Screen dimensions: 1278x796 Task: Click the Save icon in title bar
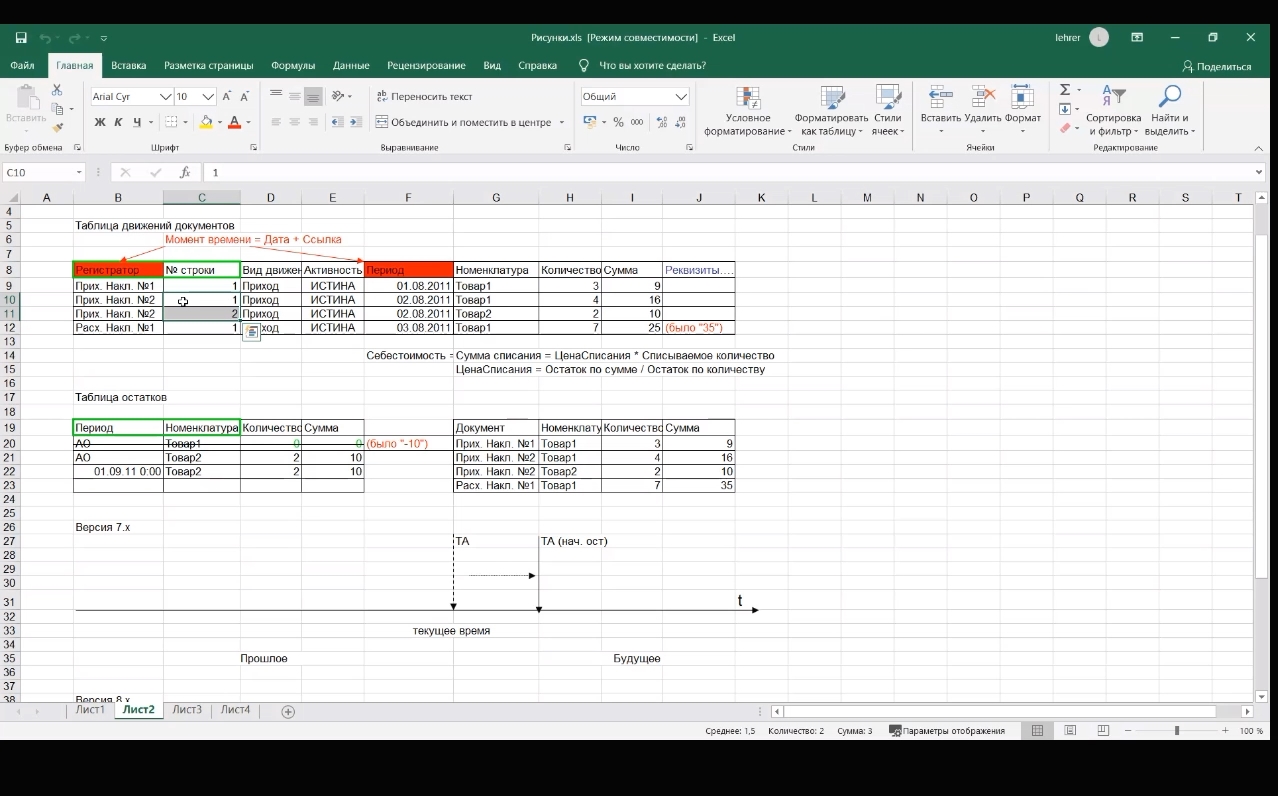(21, 38)
